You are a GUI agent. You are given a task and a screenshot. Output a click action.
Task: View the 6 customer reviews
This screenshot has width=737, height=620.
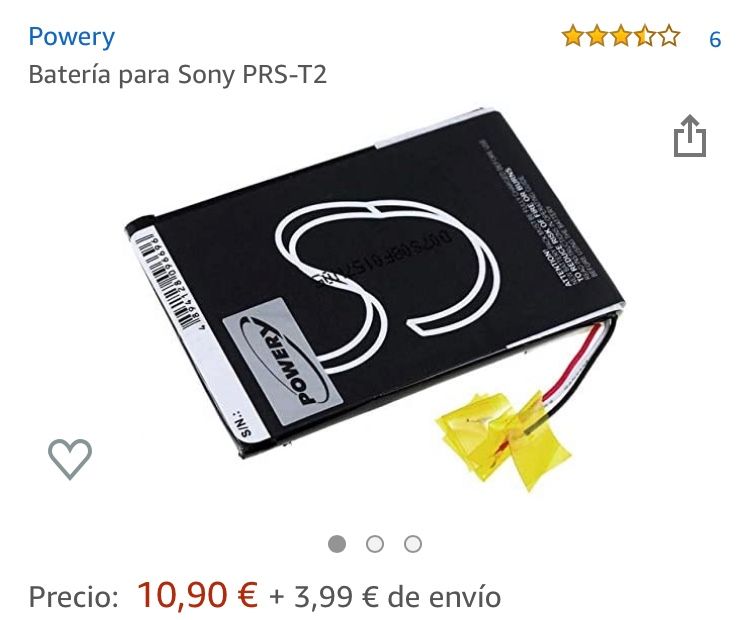coord(714,39)
